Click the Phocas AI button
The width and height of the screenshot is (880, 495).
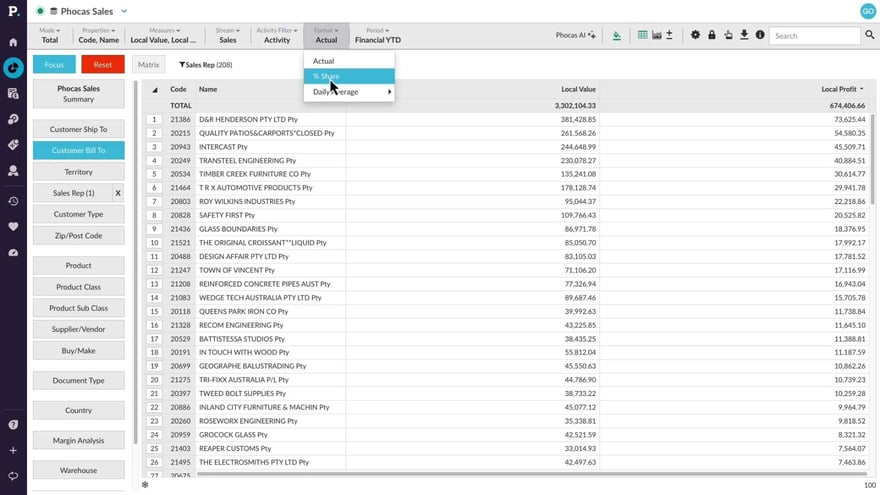576,35
